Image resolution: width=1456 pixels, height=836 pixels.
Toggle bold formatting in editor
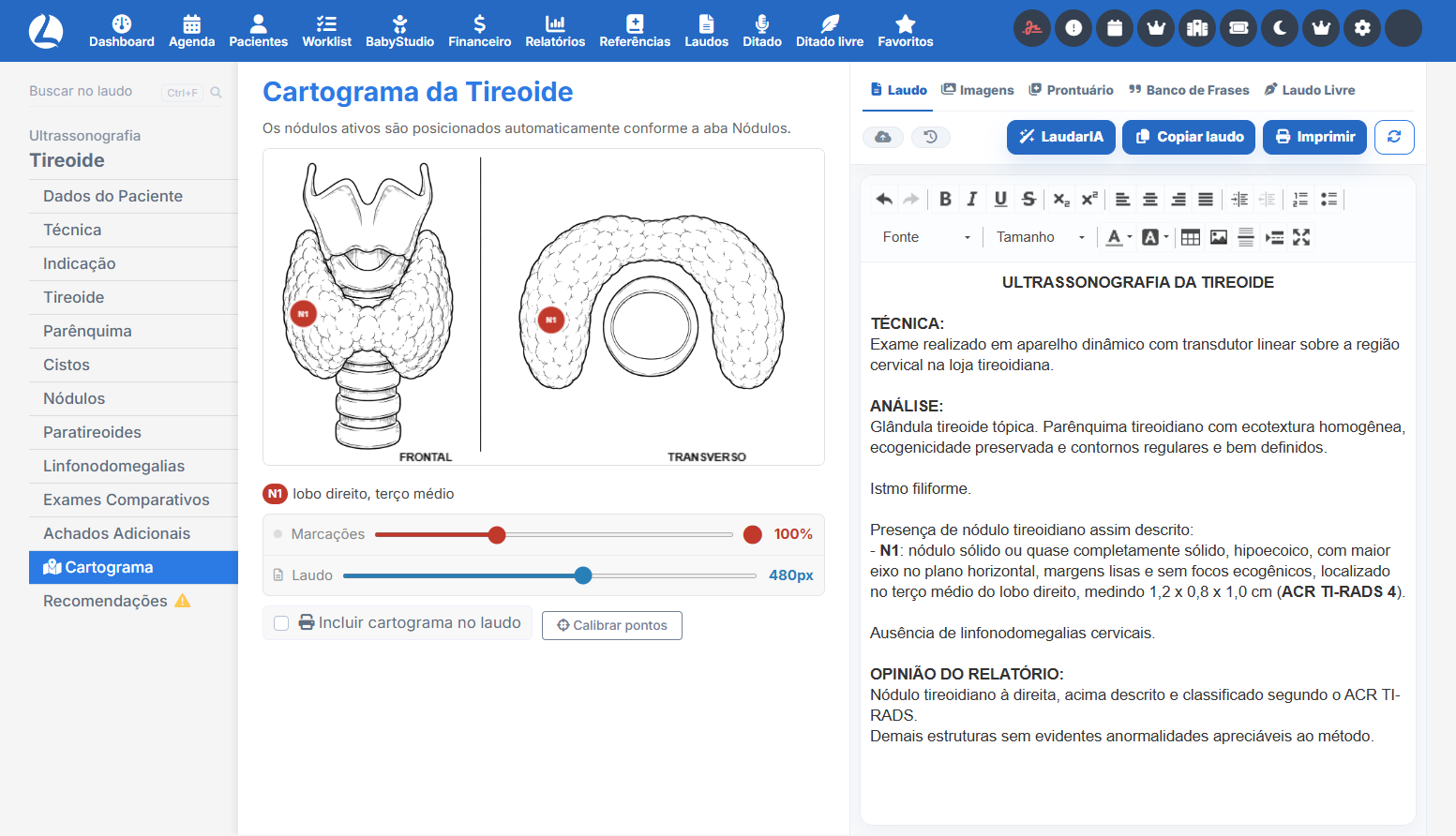click(945, 199)
